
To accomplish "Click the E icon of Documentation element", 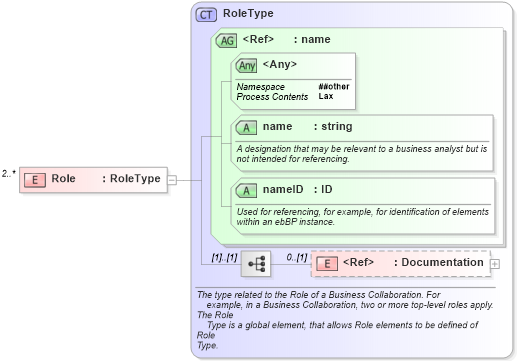I will (x=327, y=264).
